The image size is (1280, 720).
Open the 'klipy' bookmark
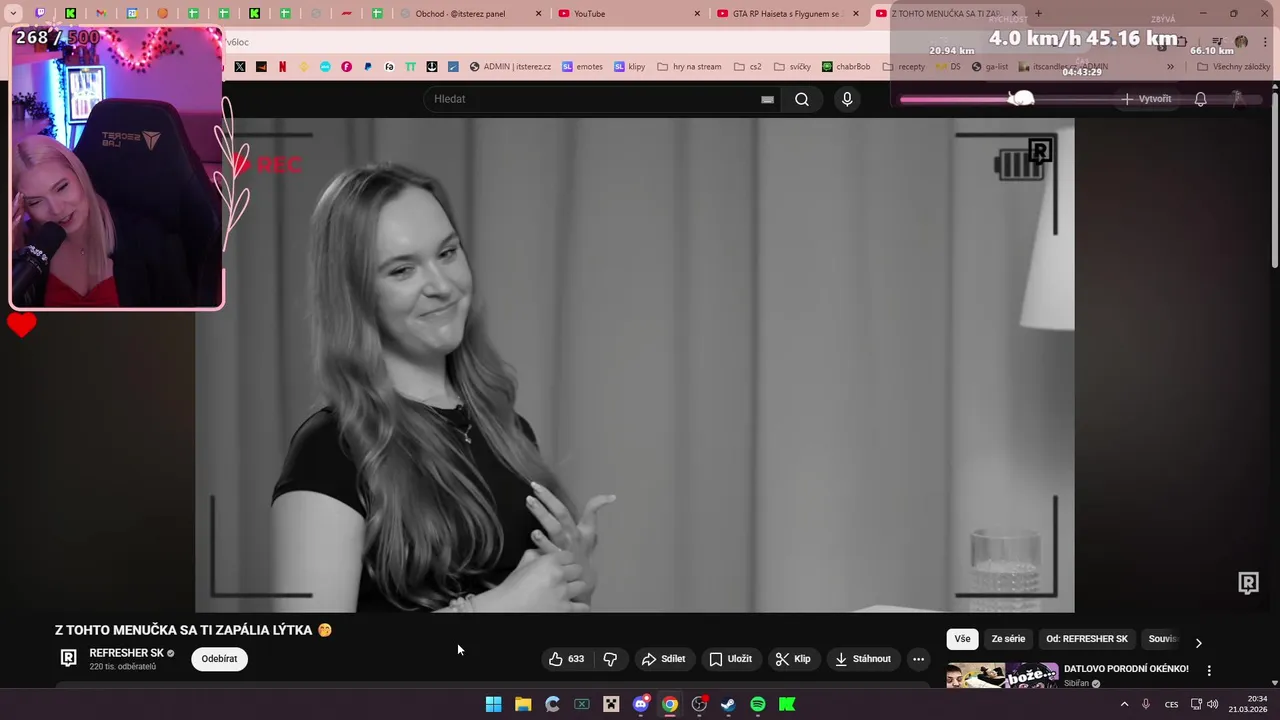(630, 67)
